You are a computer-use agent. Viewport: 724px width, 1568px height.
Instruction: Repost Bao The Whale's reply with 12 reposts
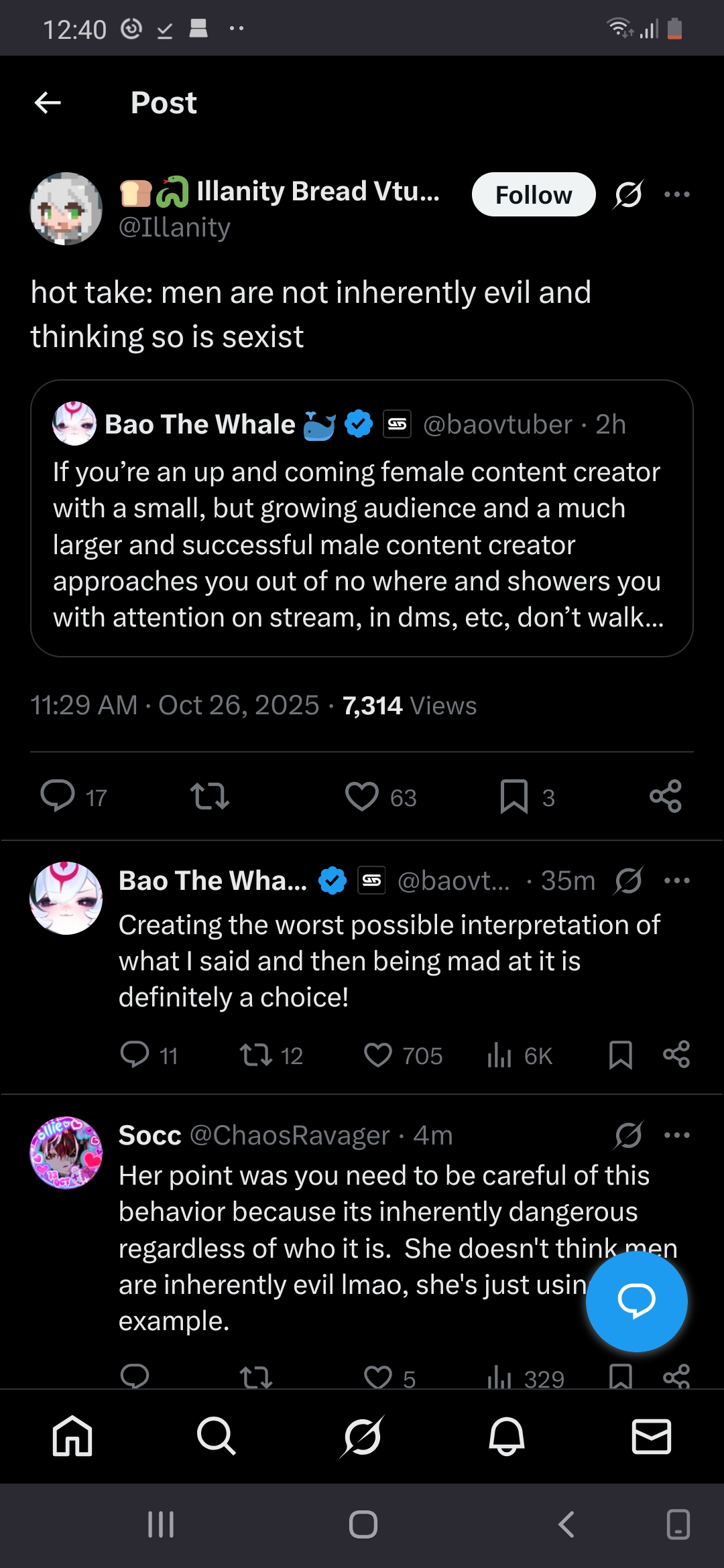256,1055
